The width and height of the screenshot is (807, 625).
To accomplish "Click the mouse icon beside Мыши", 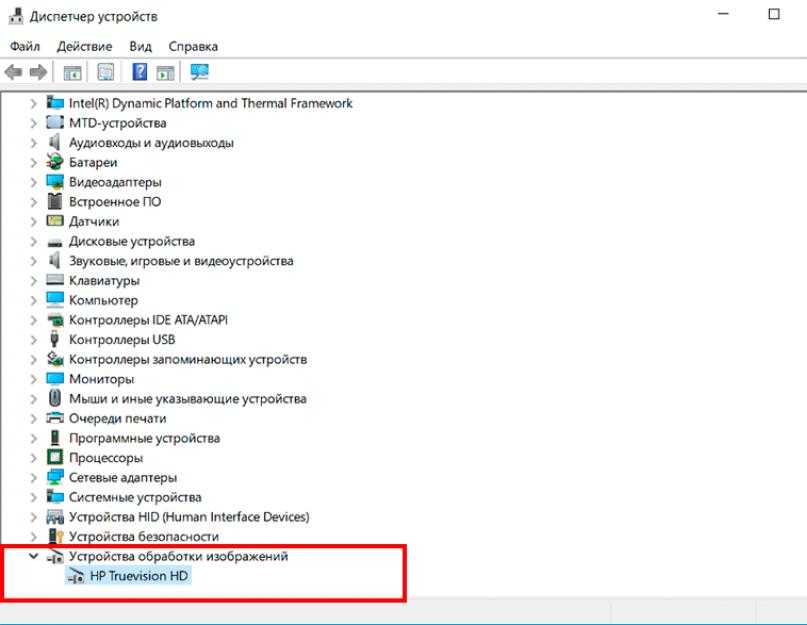I will pyautogui.click(x=55, y=398).
